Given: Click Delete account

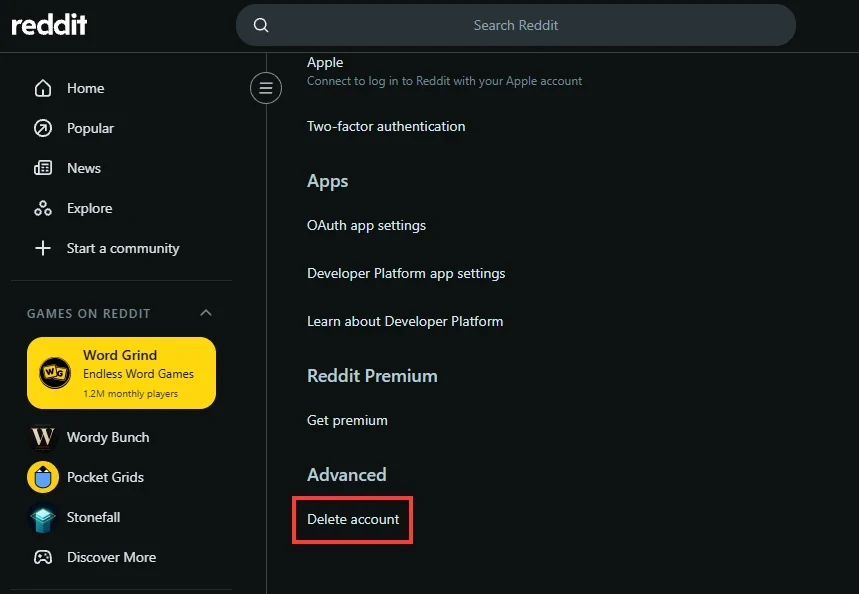Looking at the screenshot, I should (353, 519).
